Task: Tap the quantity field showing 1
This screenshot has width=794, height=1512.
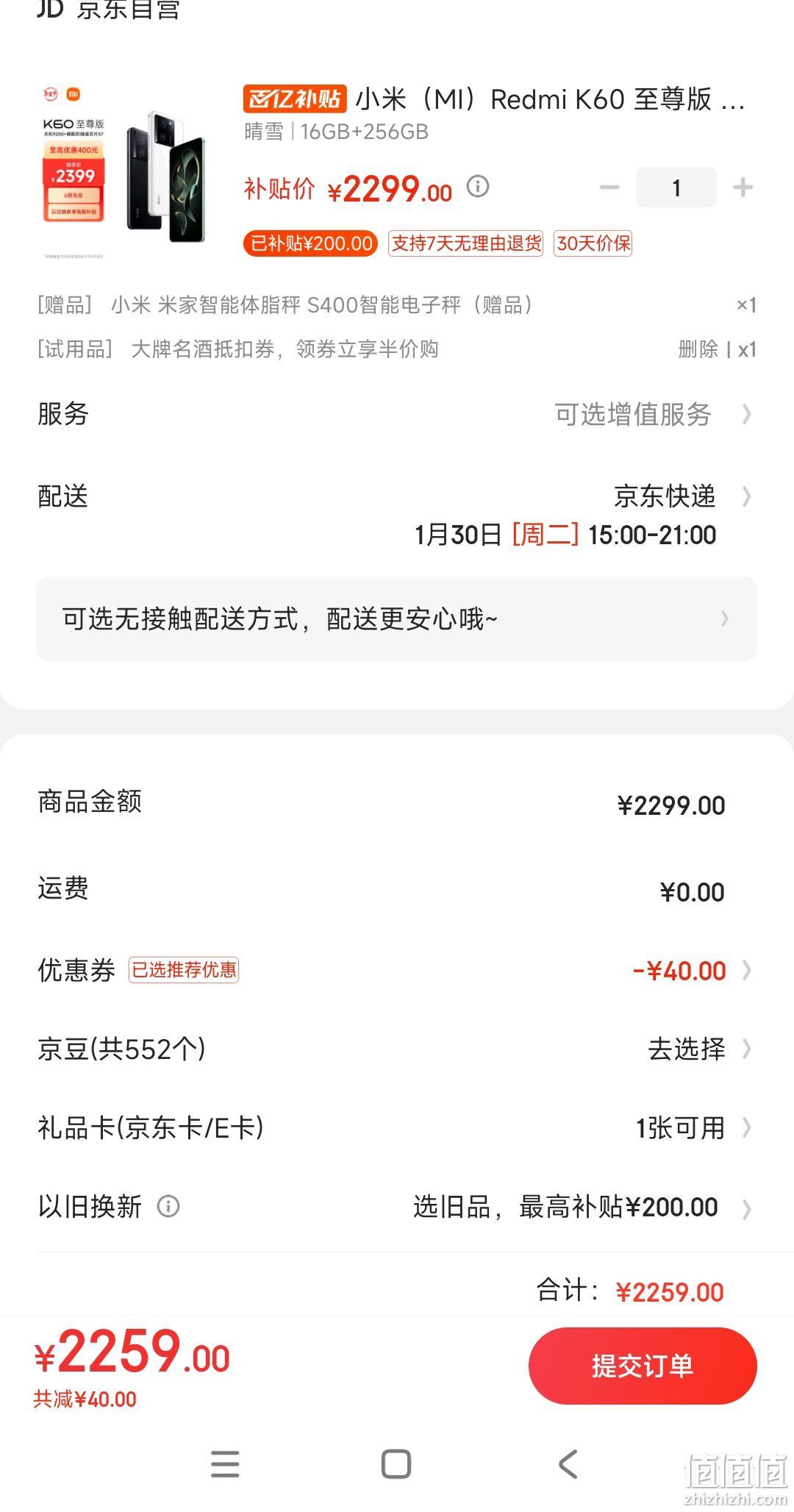Action: point(676,188)
